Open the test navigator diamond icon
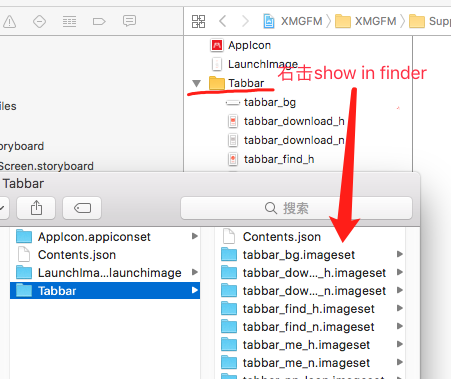 point(39,22)
